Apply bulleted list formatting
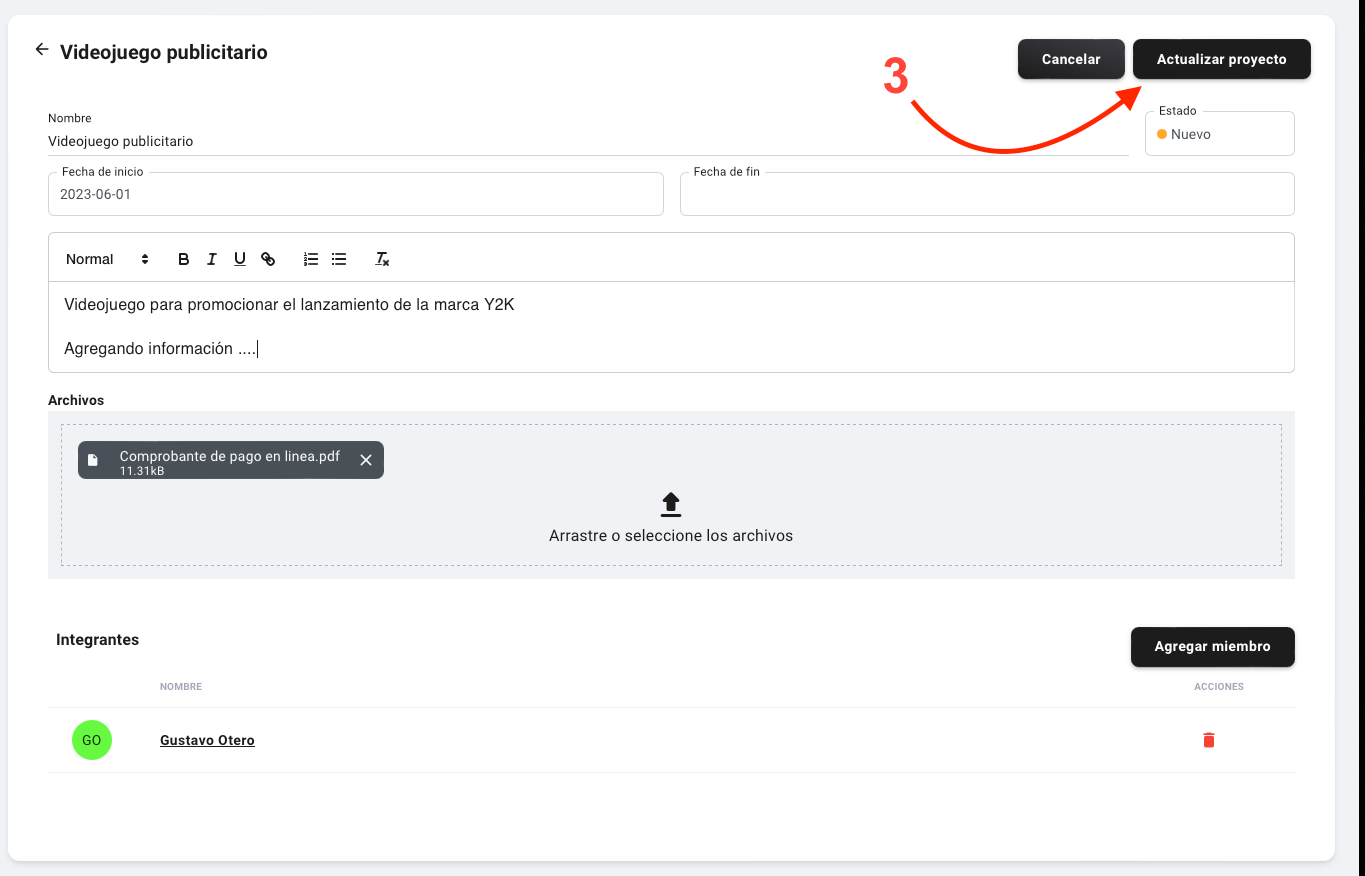This screenshot has height=876, width=1365. coord(339,259)
